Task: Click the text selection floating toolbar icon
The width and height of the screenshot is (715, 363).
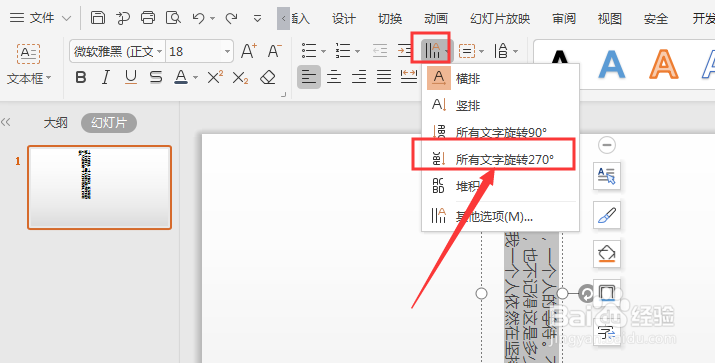Action: click(606, 176)
